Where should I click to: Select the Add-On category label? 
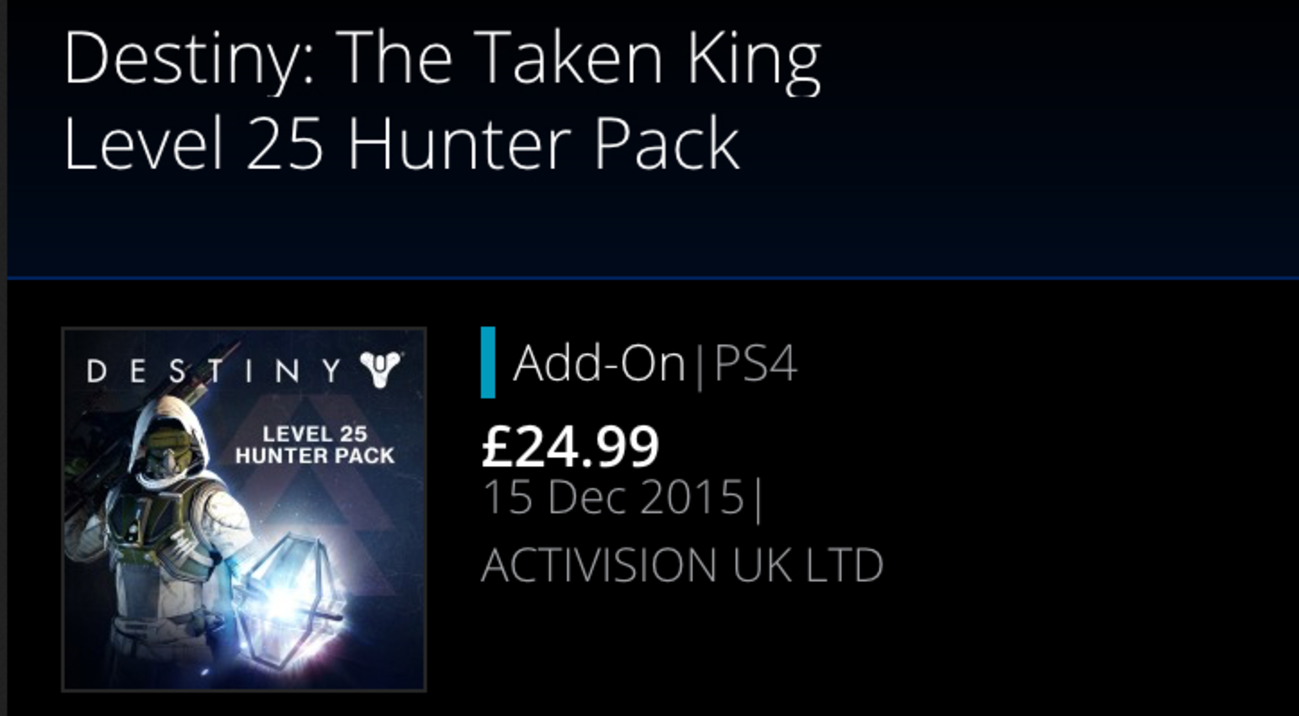598,364
